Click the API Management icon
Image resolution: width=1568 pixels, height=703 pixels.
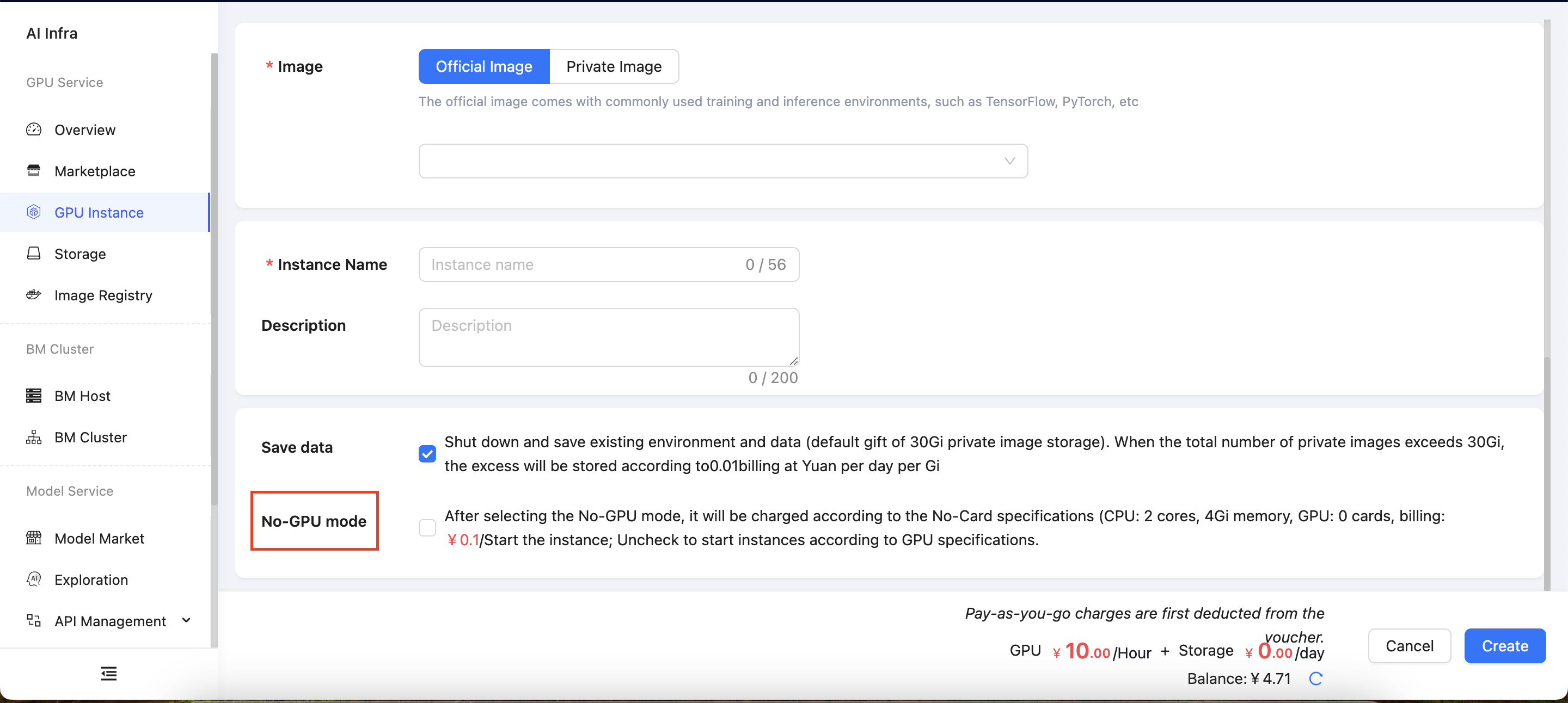tap(33, 621)
